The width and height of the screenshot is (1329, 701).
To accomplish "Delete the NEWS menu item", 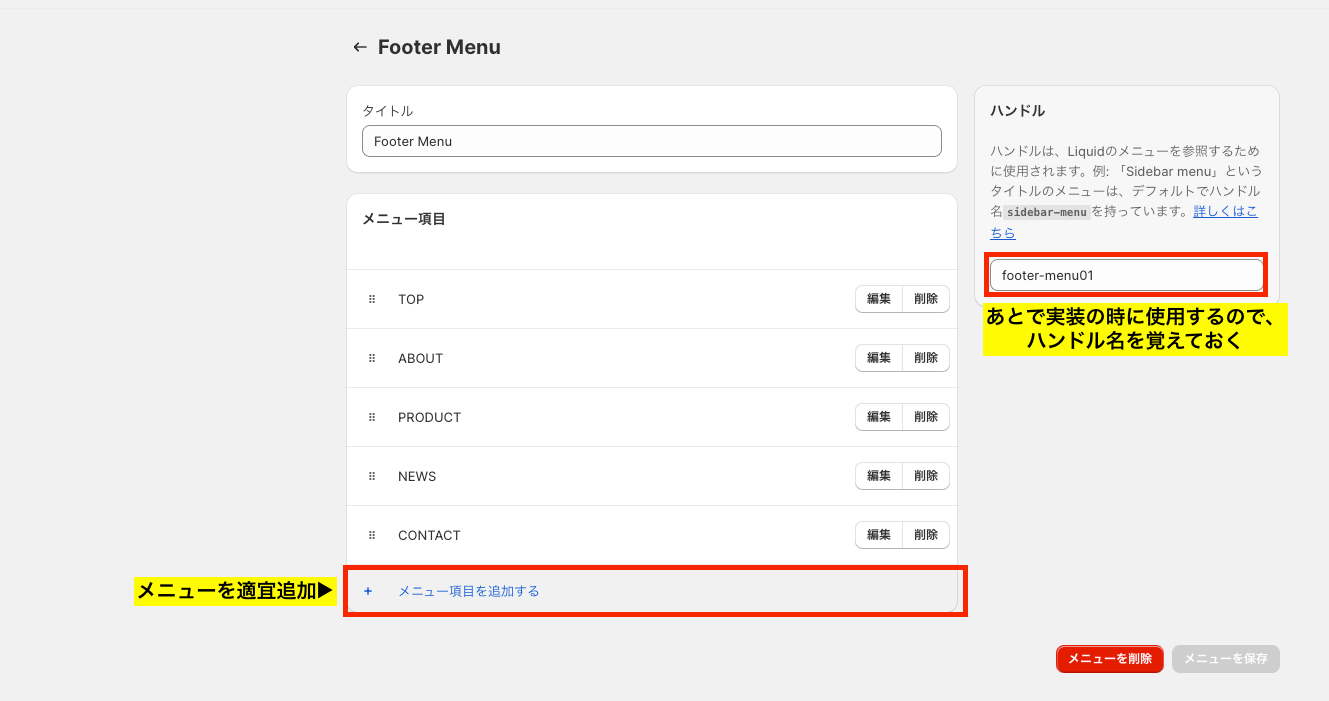I will [x=926, y=476].
